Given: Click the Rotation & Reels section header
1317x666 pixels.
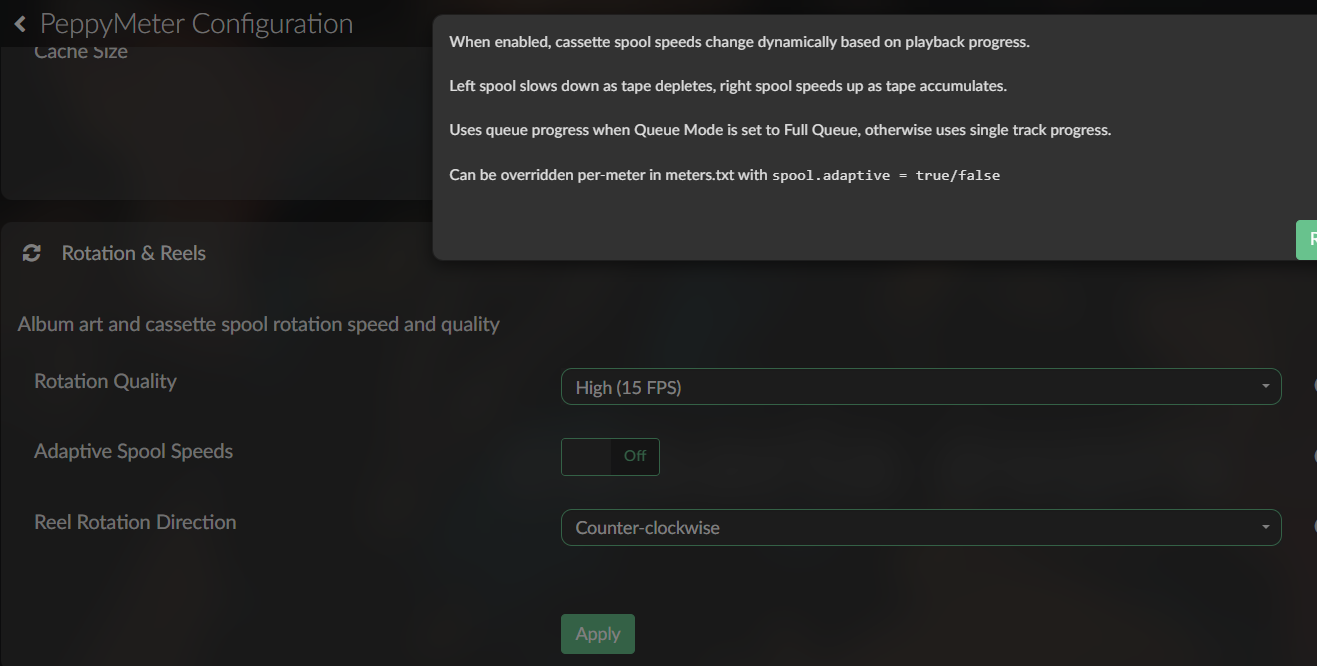Looking at the screenshot, I should tap(134, 253).
